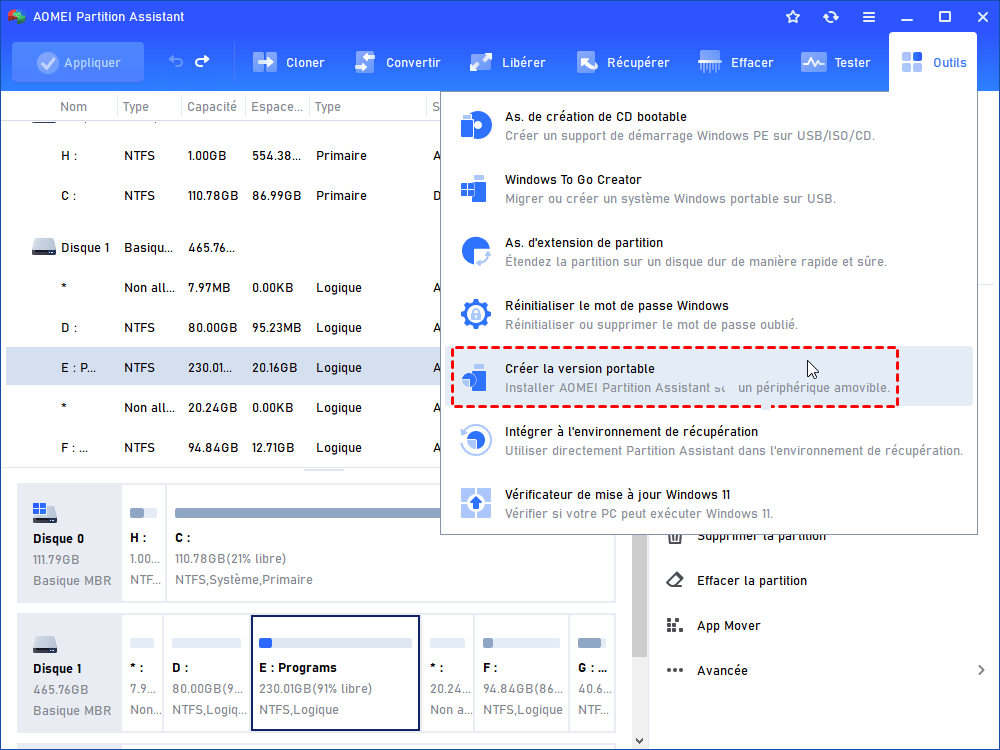Click the partition extension wizard icon
Image resolution: width=1000 pixels, height=750 pixels.
[476, 251]
